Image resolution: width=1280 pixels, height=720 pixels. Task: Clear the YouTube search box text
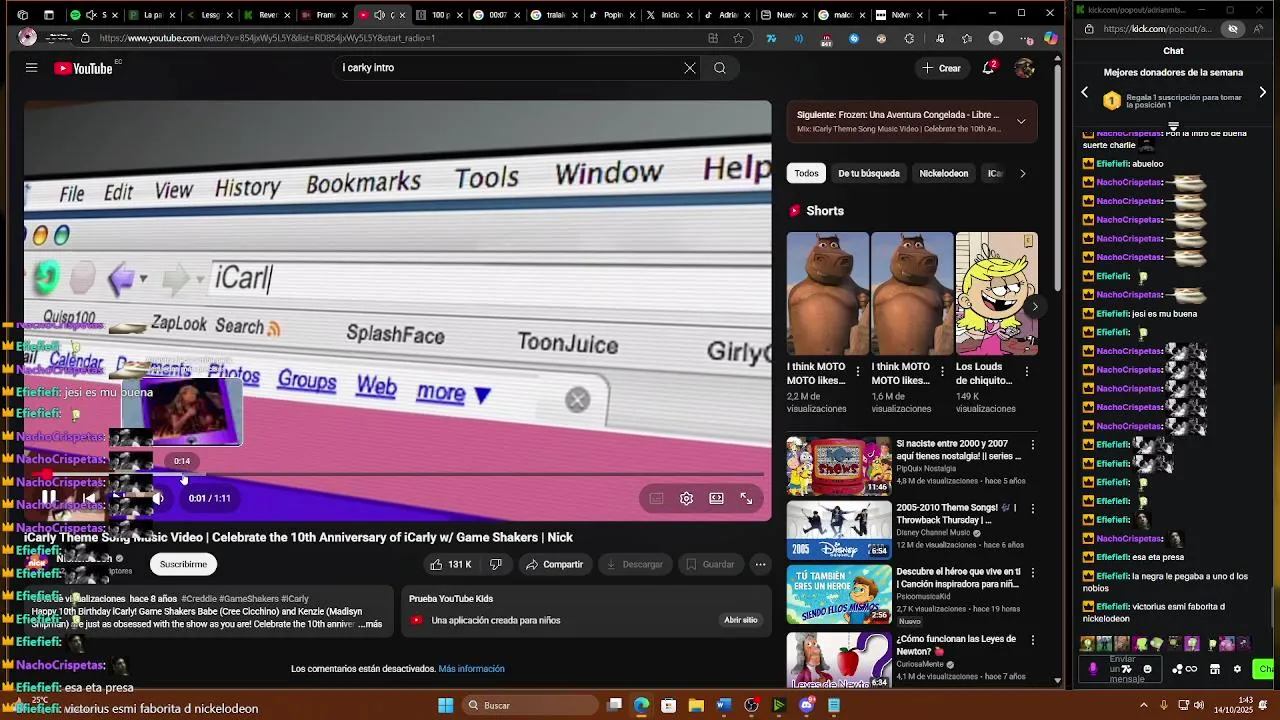[x=689, y=68]
